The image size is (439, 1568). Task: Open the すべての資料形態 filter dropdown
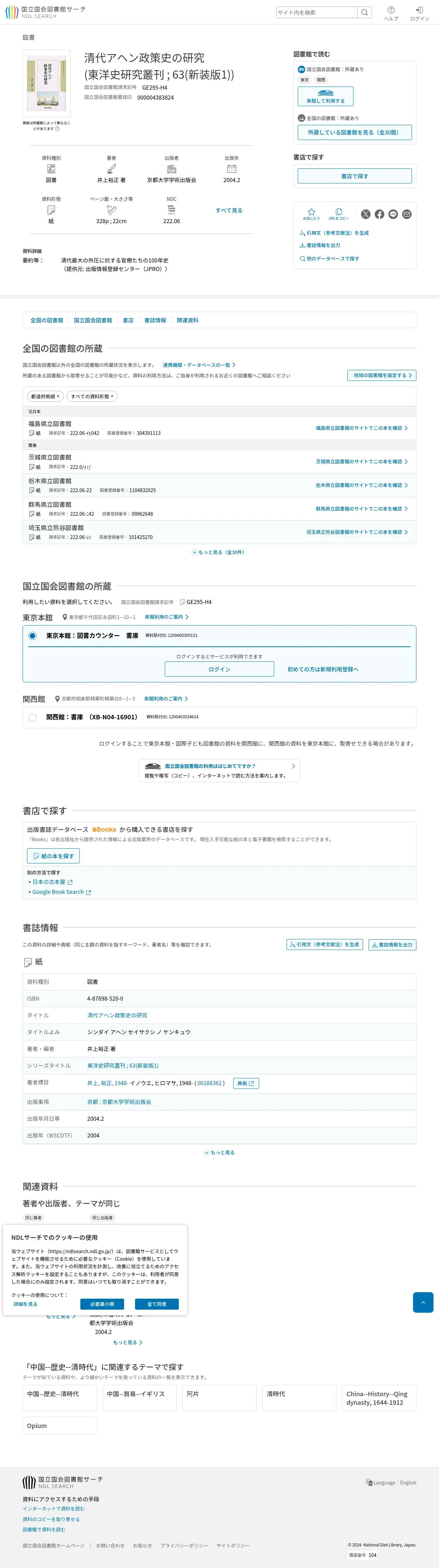click(x=92, y=396)
